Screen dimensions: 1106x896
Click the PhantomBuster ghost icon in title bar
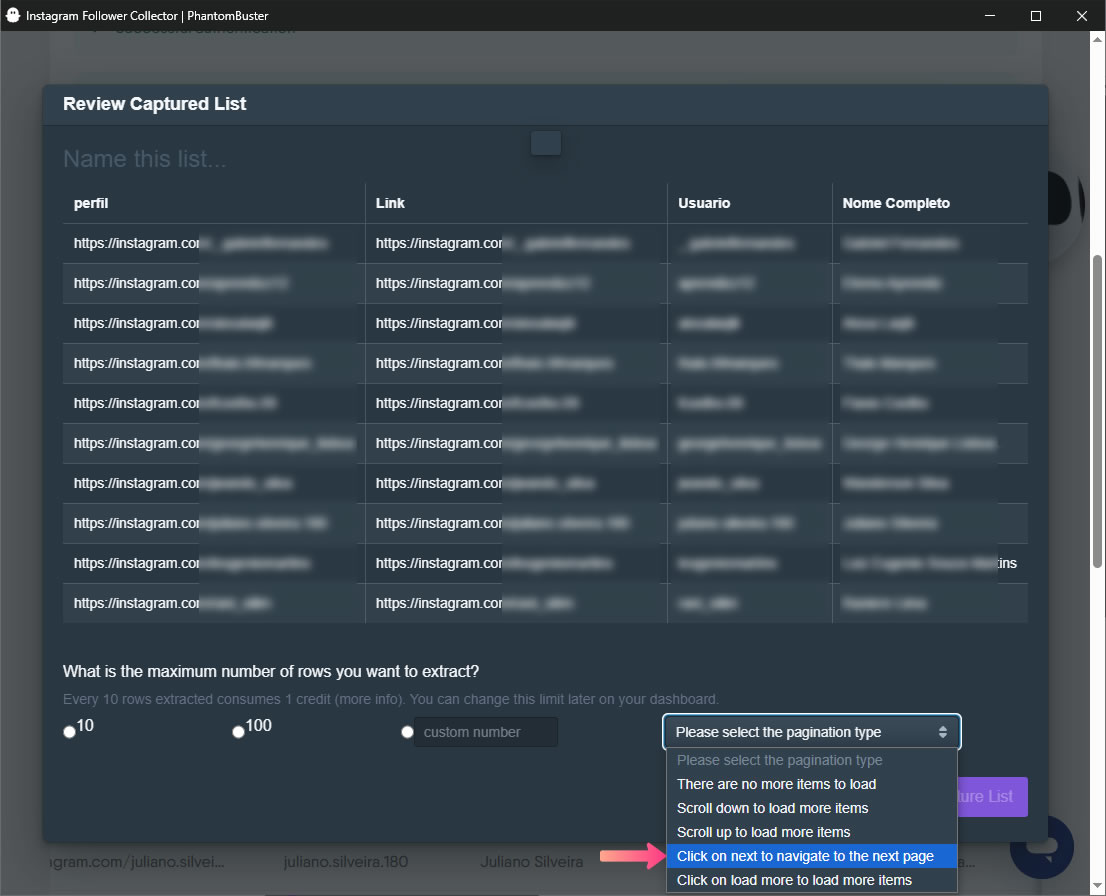coord(13,15)
